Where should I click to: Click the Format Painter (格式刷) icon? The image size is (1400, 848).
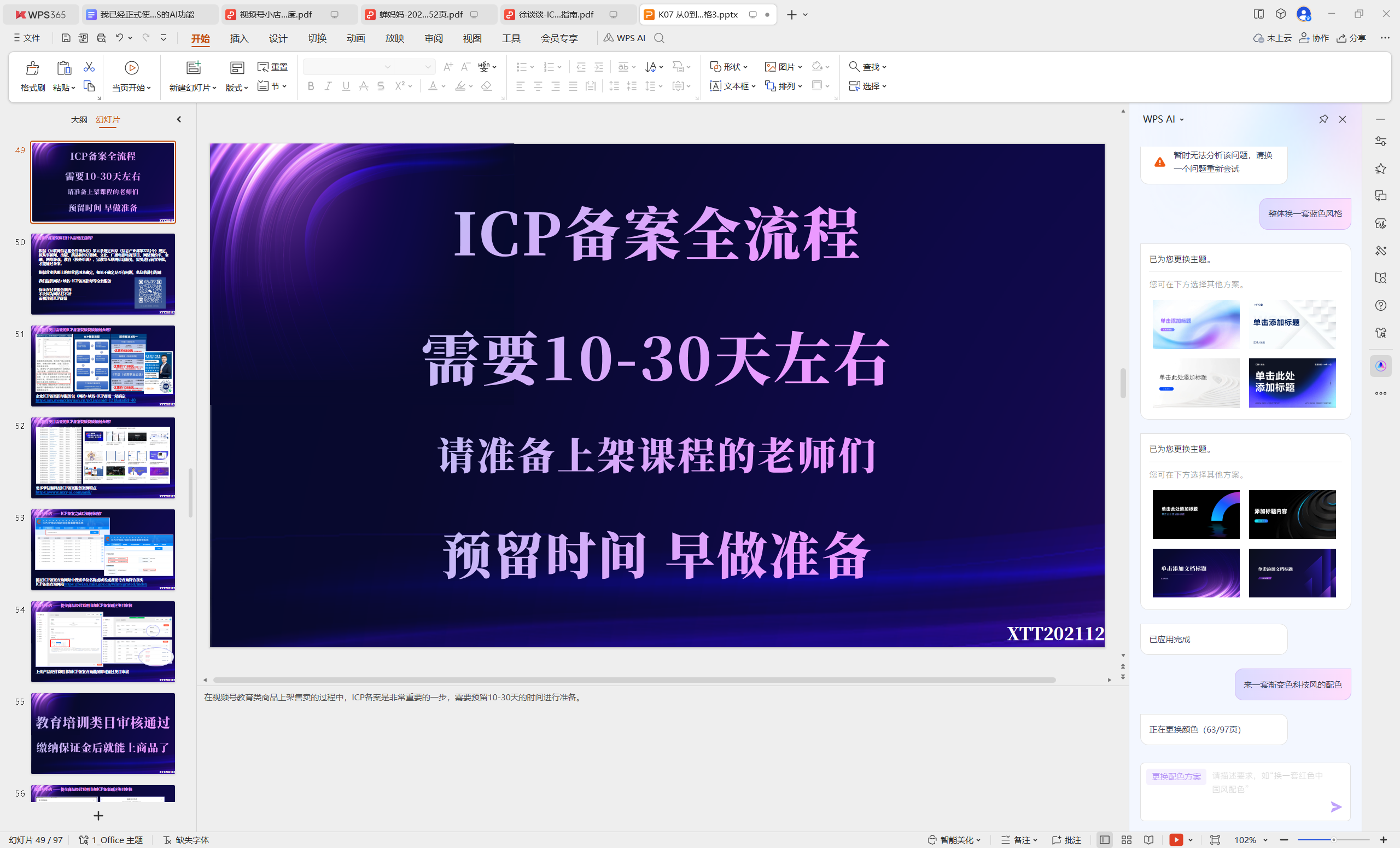(32, 69)
